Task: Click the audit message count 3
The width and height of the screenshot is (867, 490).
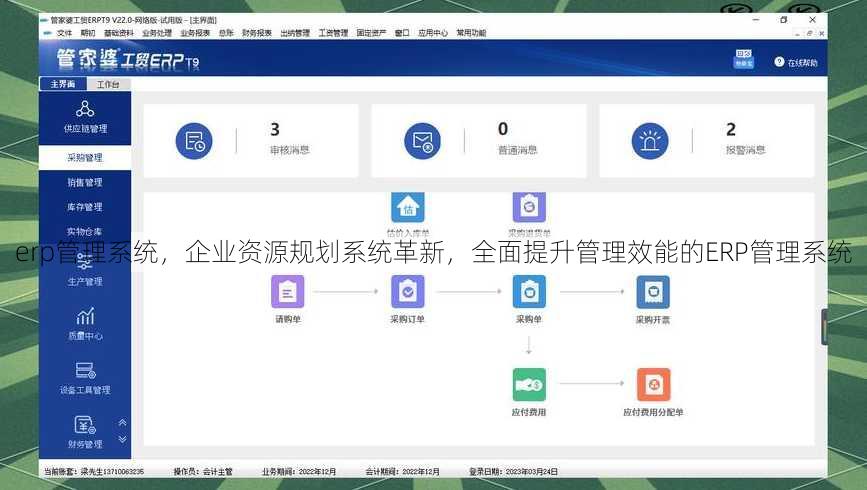Action: 275,129
